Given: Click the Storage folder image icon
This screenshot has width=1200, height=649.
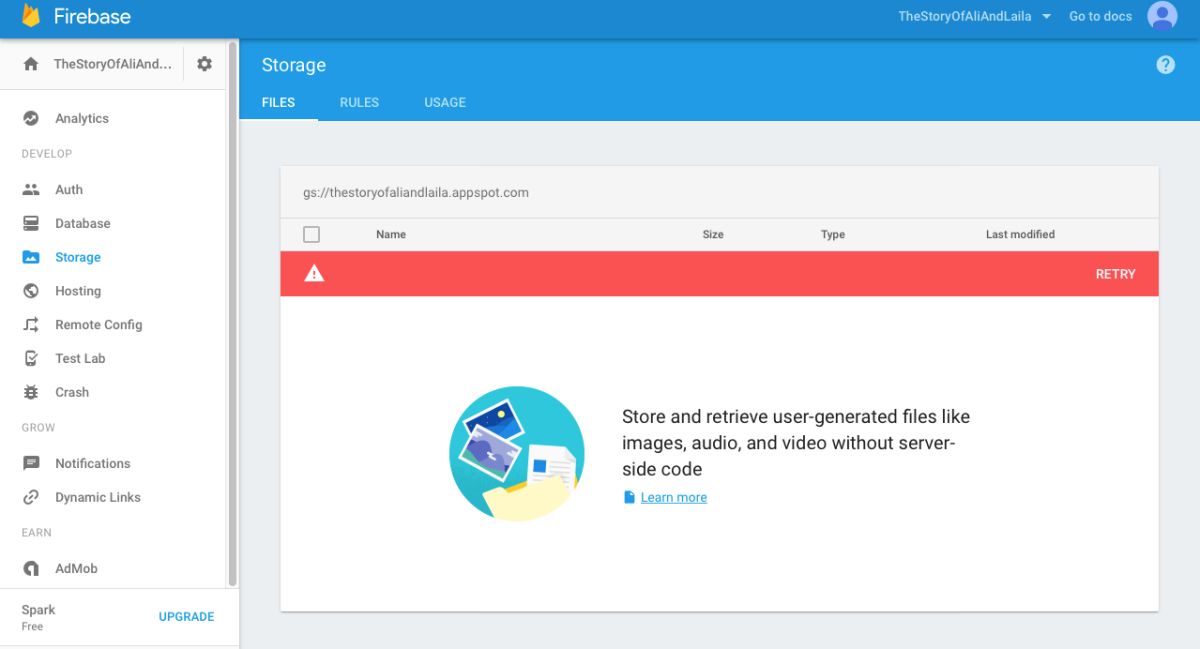Looking at the screenshot, I should (x=31, y=257).
